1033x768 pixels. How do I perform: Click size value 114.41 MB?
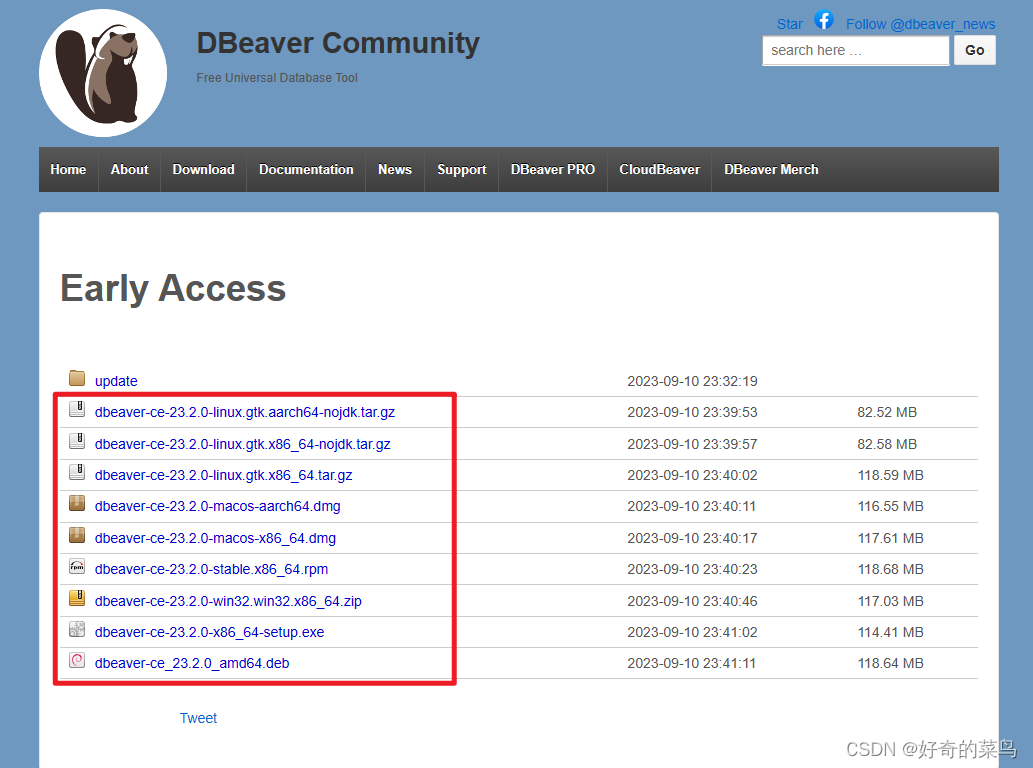891,632
